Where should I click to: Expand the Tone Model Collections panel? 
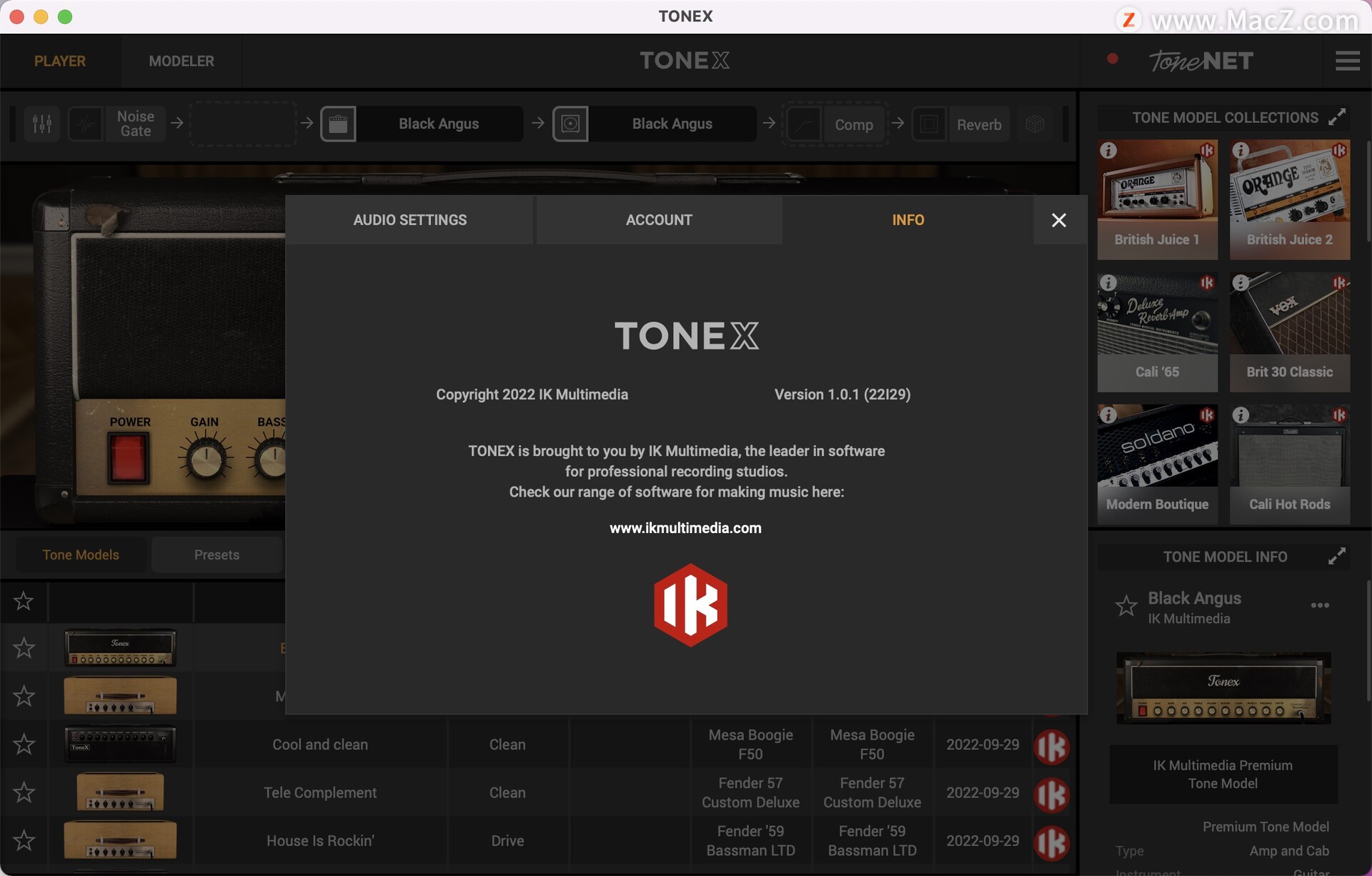pyautogui.click(x=1336, y=117)
